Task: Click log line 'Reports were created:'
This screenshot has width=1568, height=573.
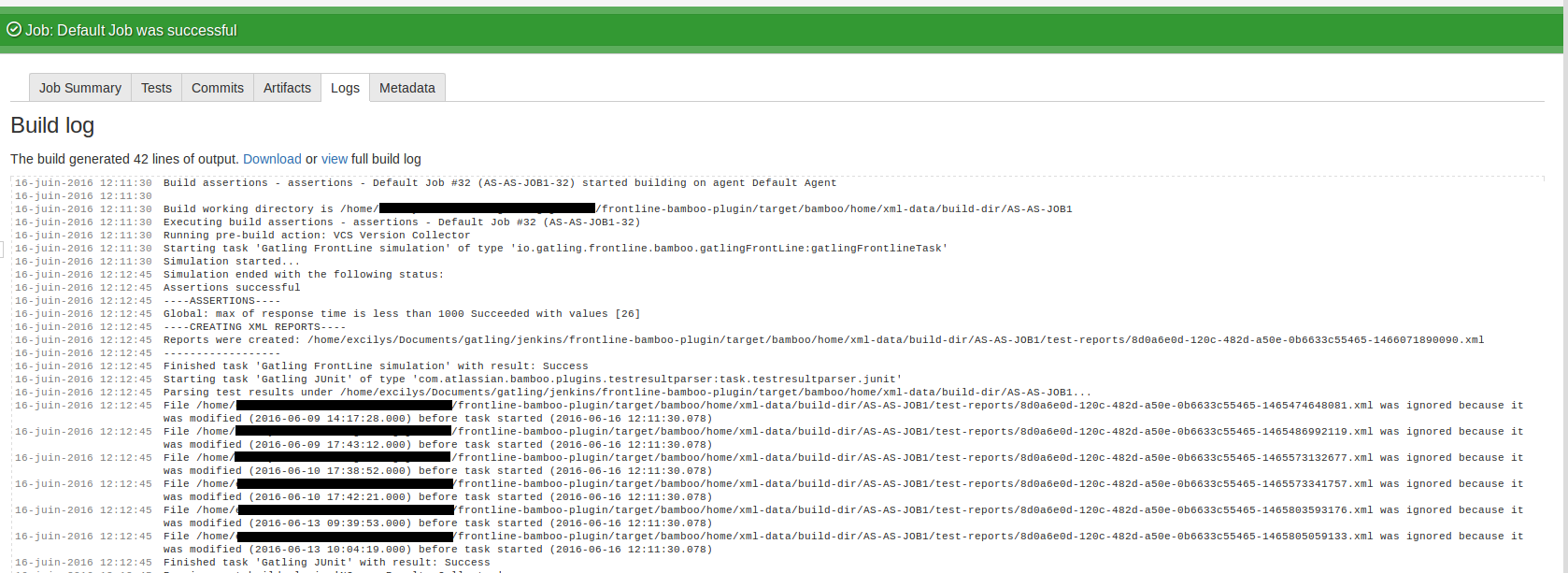Action: pos(823,340)
